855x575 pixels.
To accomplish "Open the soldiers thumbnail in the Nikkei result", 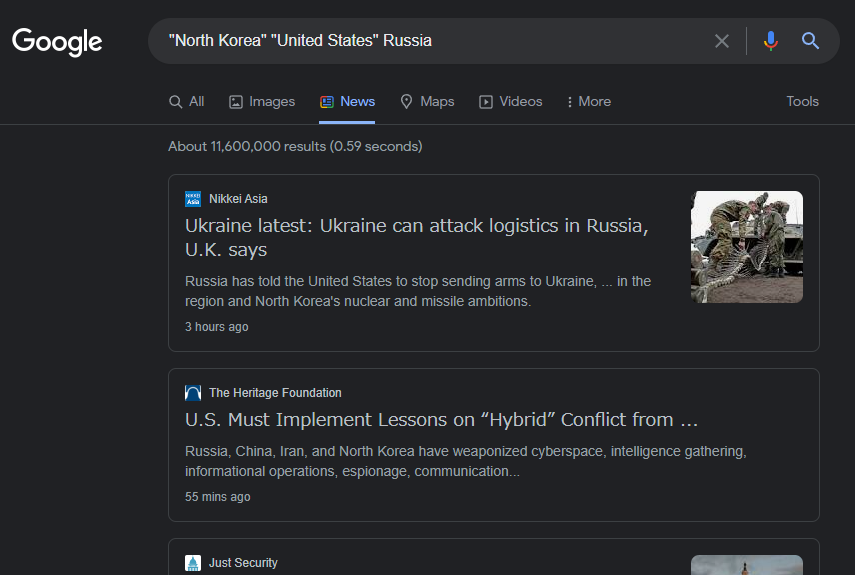I will click(746, 247).
